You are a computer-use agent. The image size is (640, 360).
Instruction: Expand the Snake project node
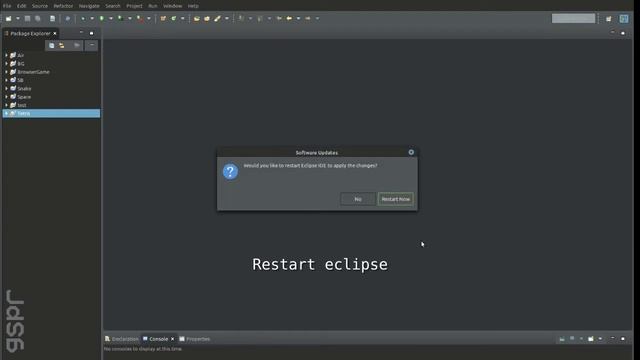(x=6, y=89)
